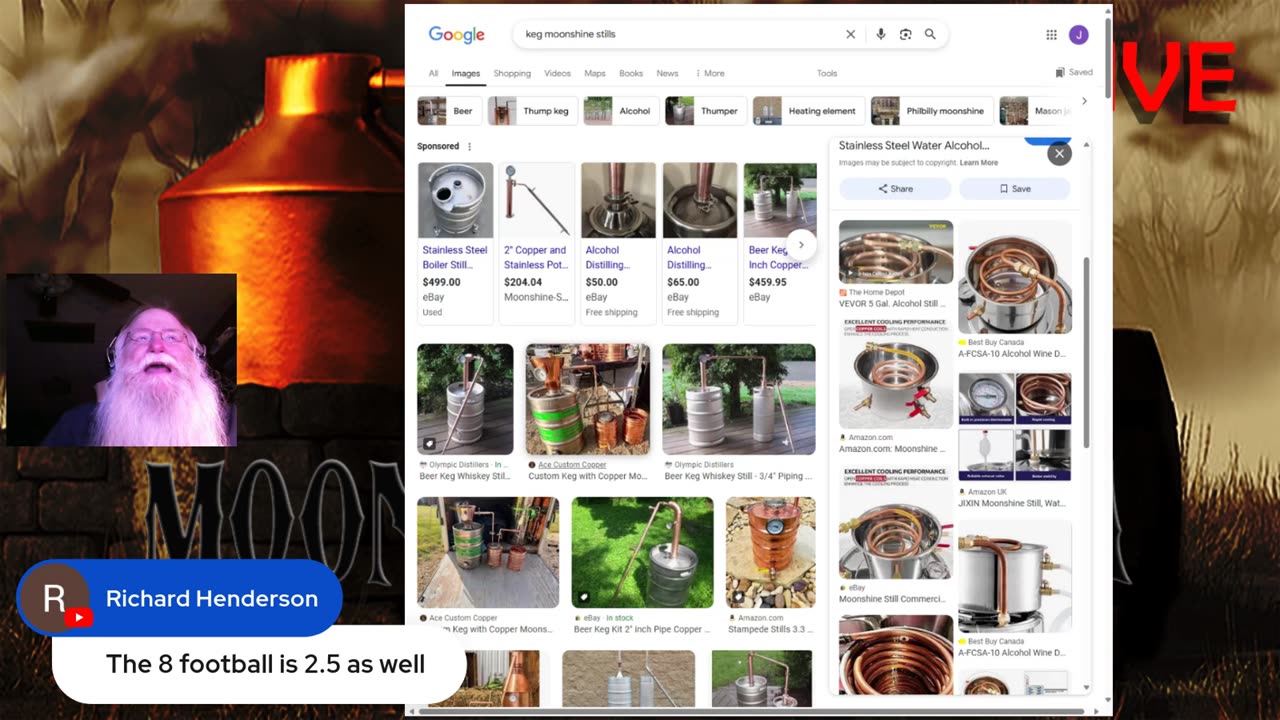Start voice search with microphone icon
Image resolution: width=1280 pixels, height=720 pixels.
880,34
